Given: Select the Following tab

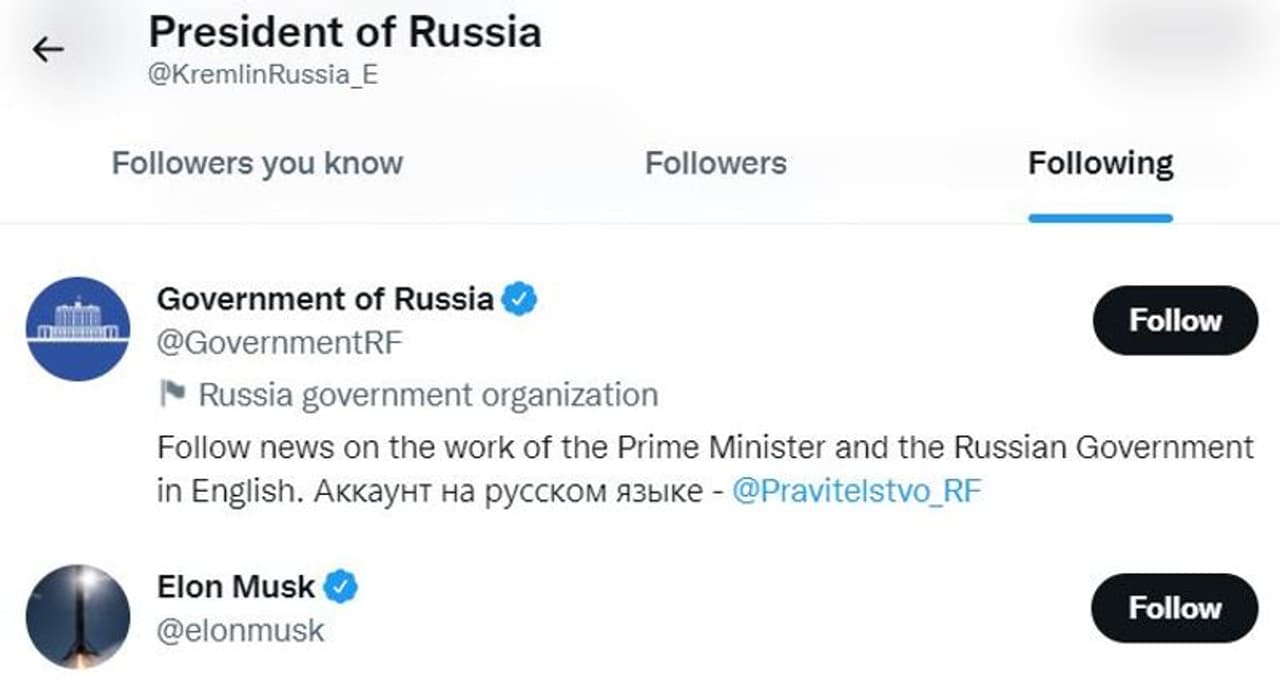Looking at the screenshot, I should [x=1100, y=163].
